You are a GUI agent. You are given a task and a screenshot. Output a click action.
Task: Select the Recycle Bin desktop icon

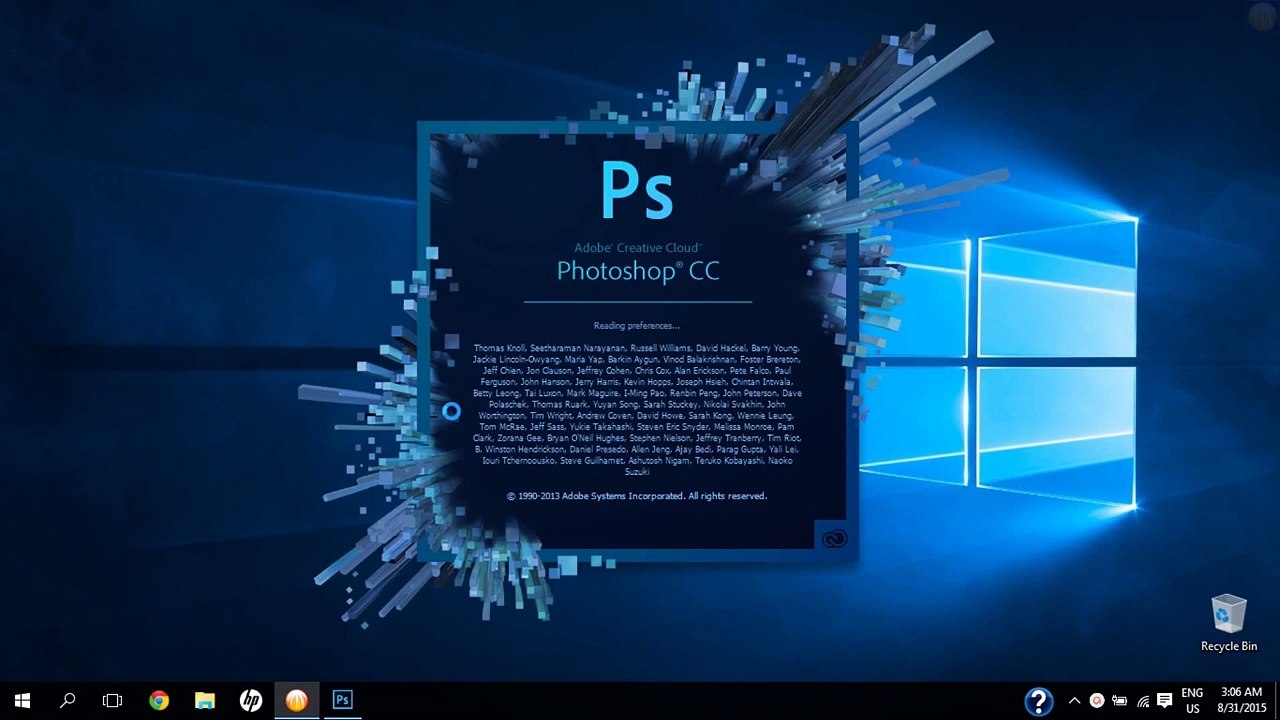[x=1229, y=623]
